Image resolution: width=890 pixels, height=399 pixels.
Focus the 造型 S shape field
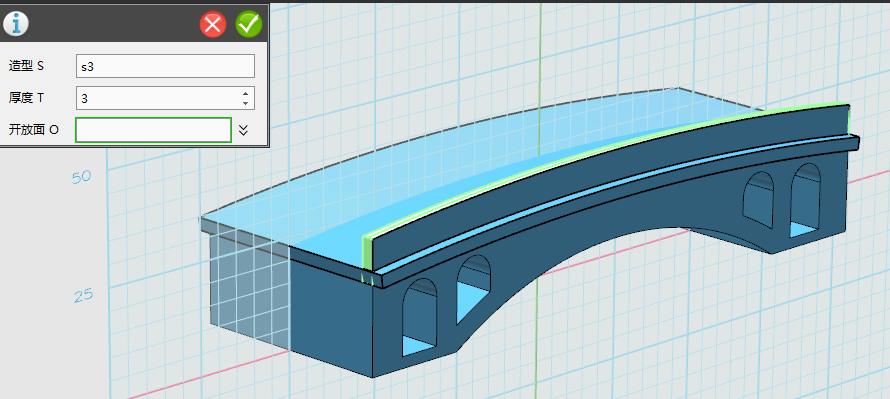pyautogui.click(x=165, y=66)
